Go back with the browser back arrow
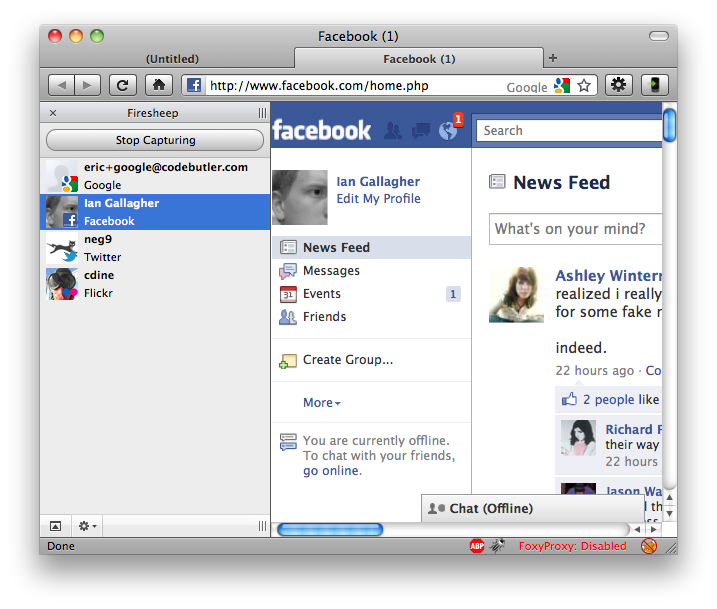The width and height of the screenshot is (717, 609). click(x=62, y=85)
